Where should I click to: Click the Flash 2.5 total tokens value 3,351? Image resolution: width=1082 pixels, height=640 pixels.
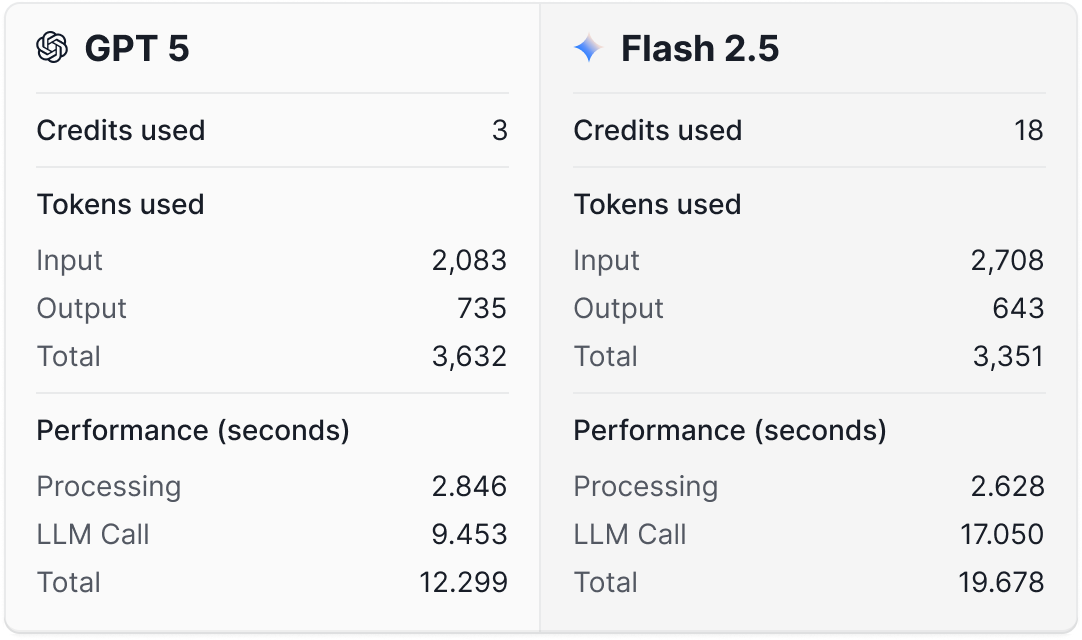[x=1008, y=357]
